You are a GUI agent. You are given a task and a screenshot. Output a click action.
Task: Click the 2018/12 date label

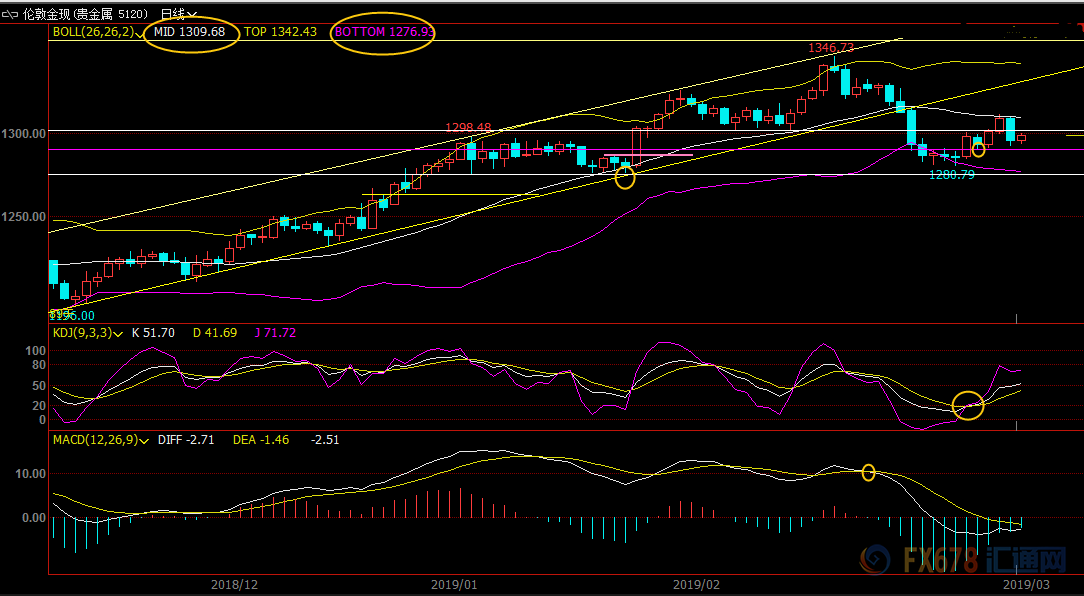click(236, 584)
